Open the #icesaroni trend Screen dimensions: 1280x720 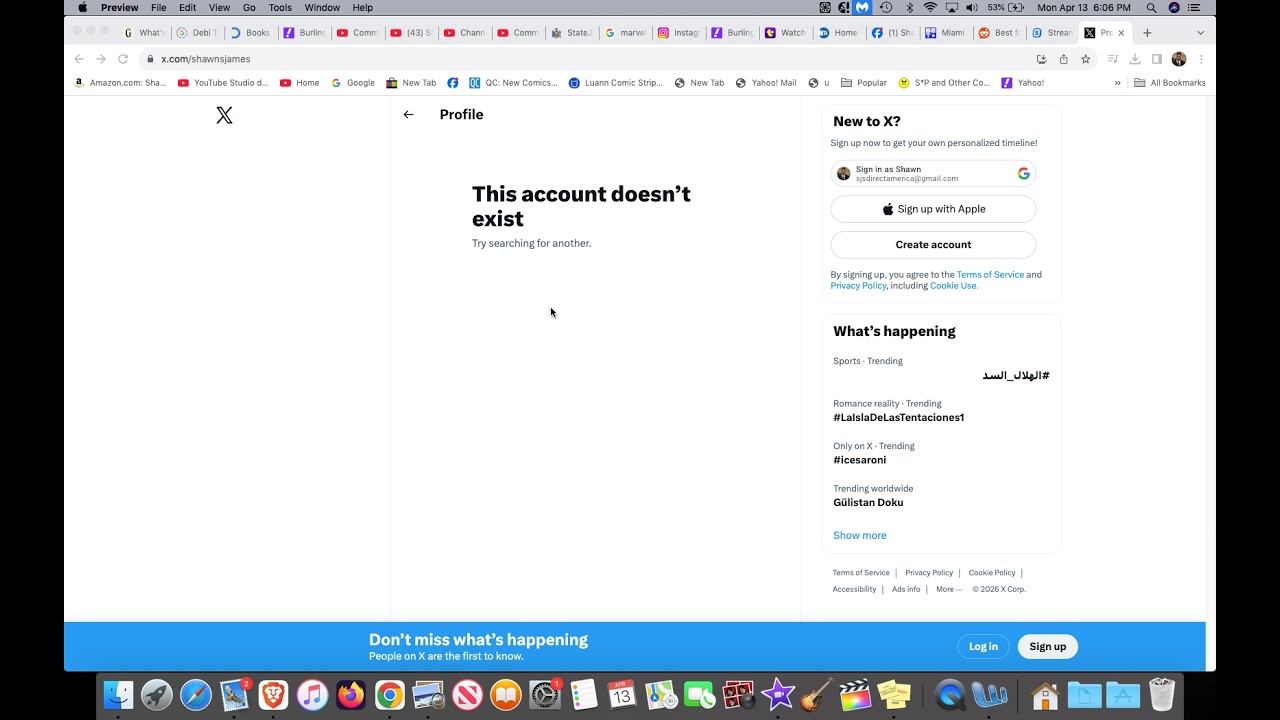[859, 460]
